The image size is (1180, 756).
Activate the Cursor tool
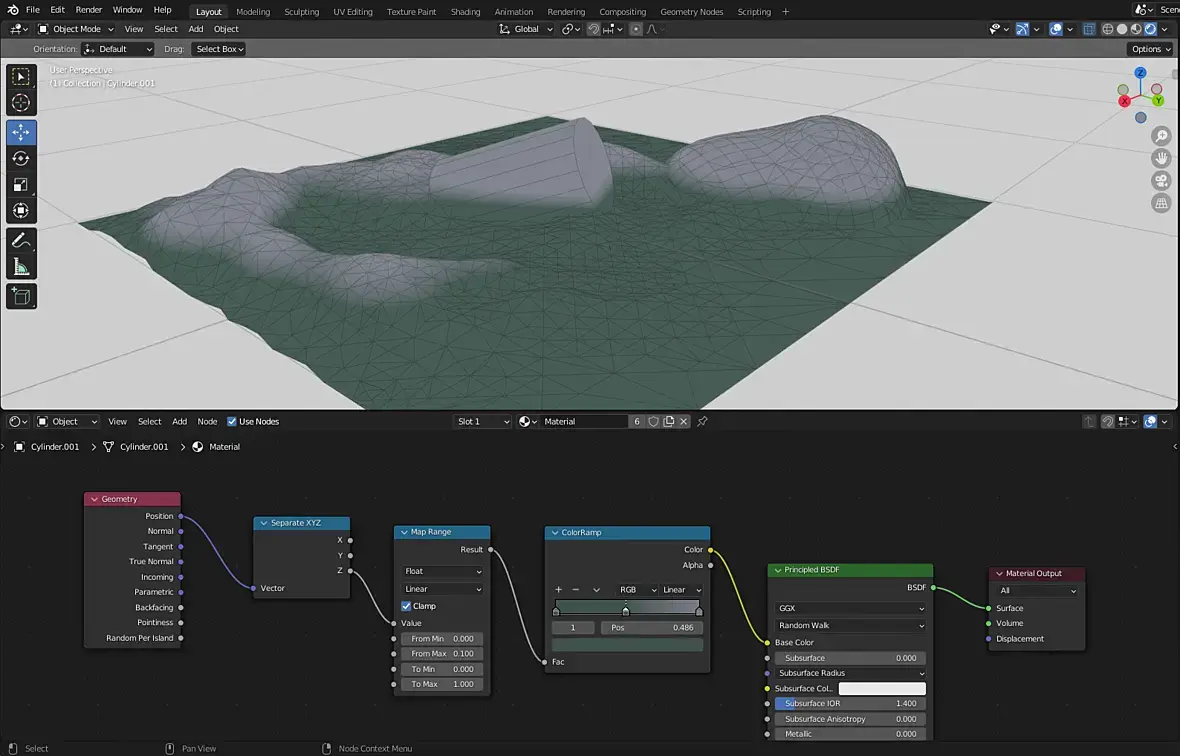pos(21,103)
